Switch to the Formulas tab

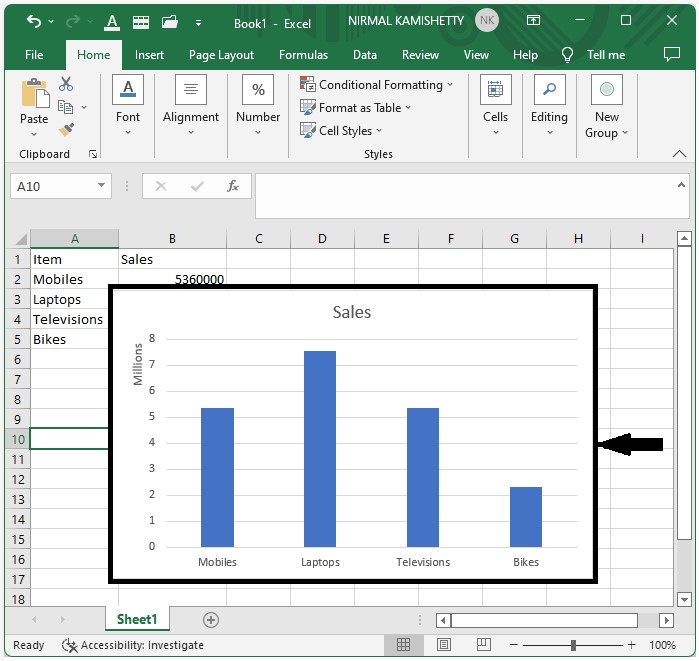click(x=303, y=55)
